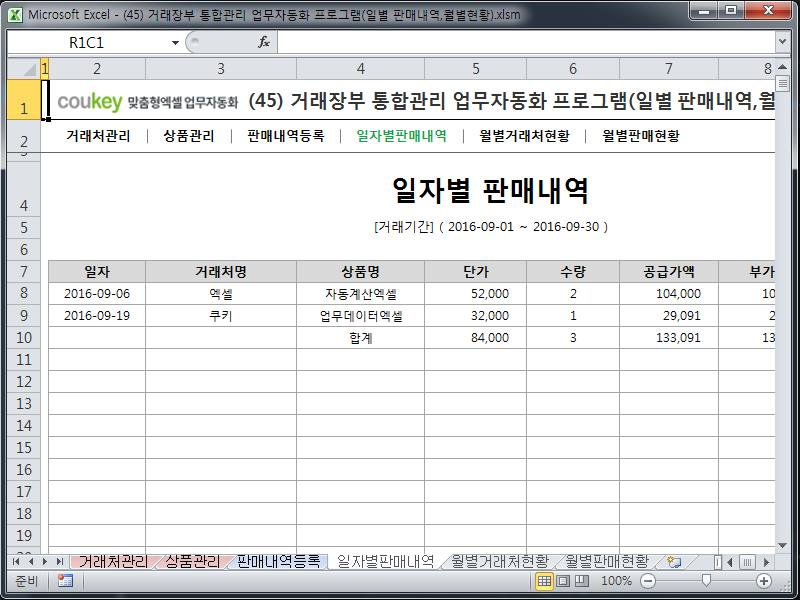Image resolution: width=800 pixels, height=600 pixels.
Task: Select the 일자별판매내역 sheet tab
Action: point(386,562)
